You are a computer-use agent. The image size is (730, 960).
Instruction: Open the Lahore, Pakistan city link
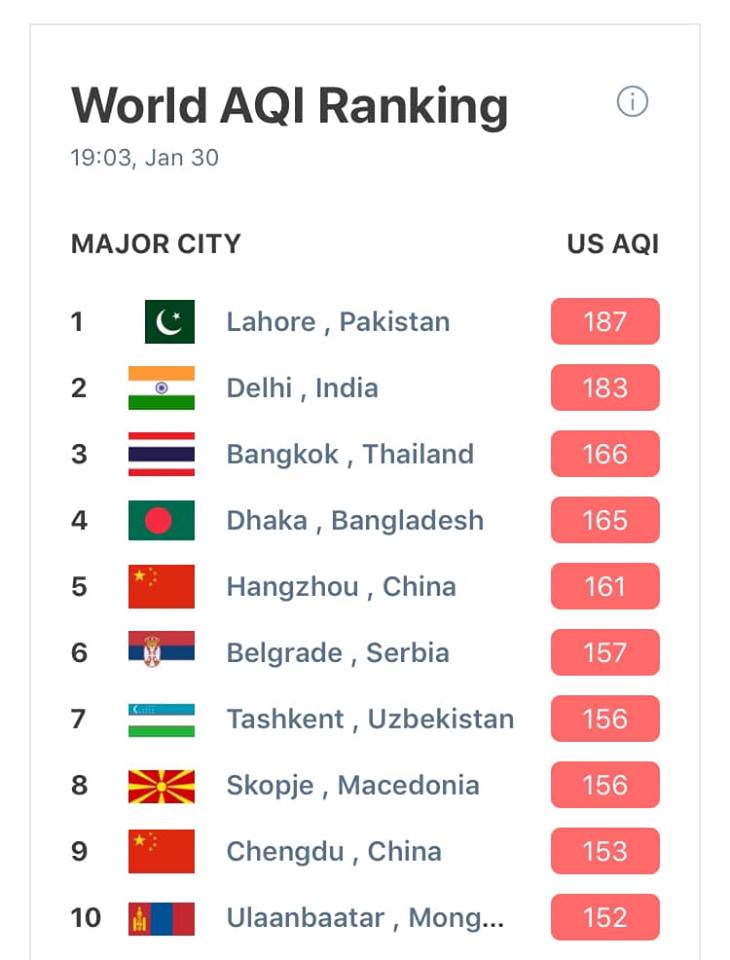tap(338, 322)
